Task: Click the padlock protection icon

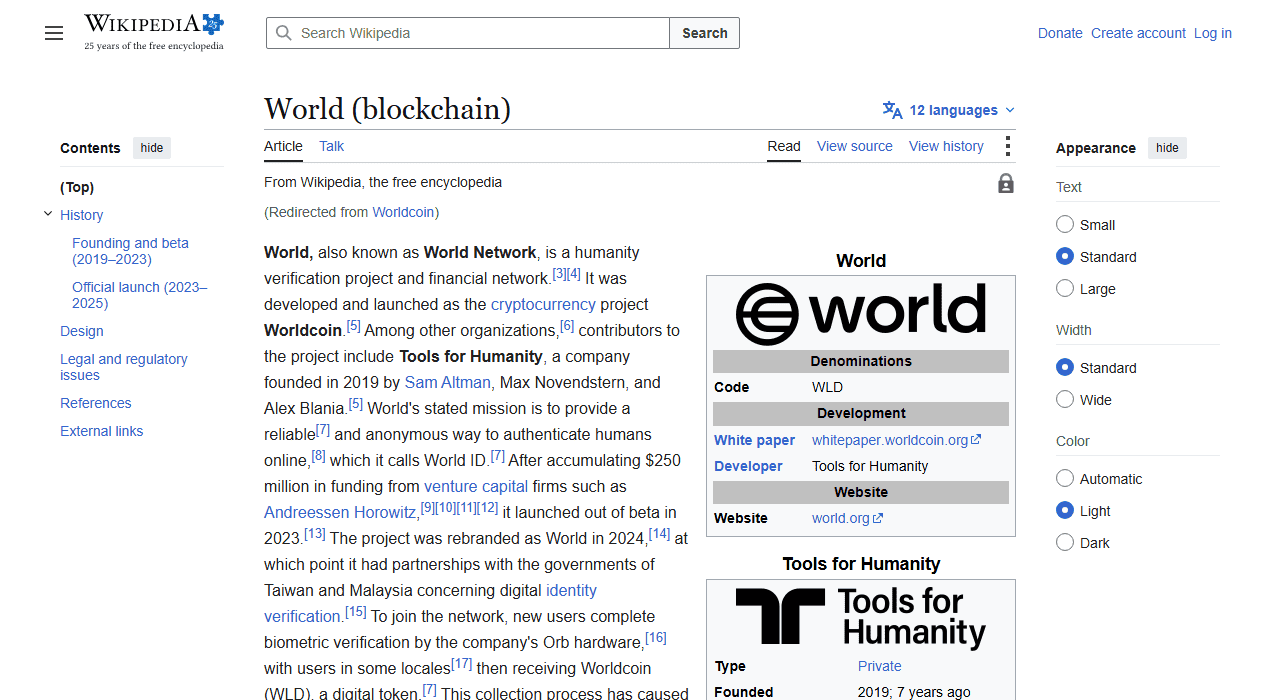Action: (x=1006, y=183)
